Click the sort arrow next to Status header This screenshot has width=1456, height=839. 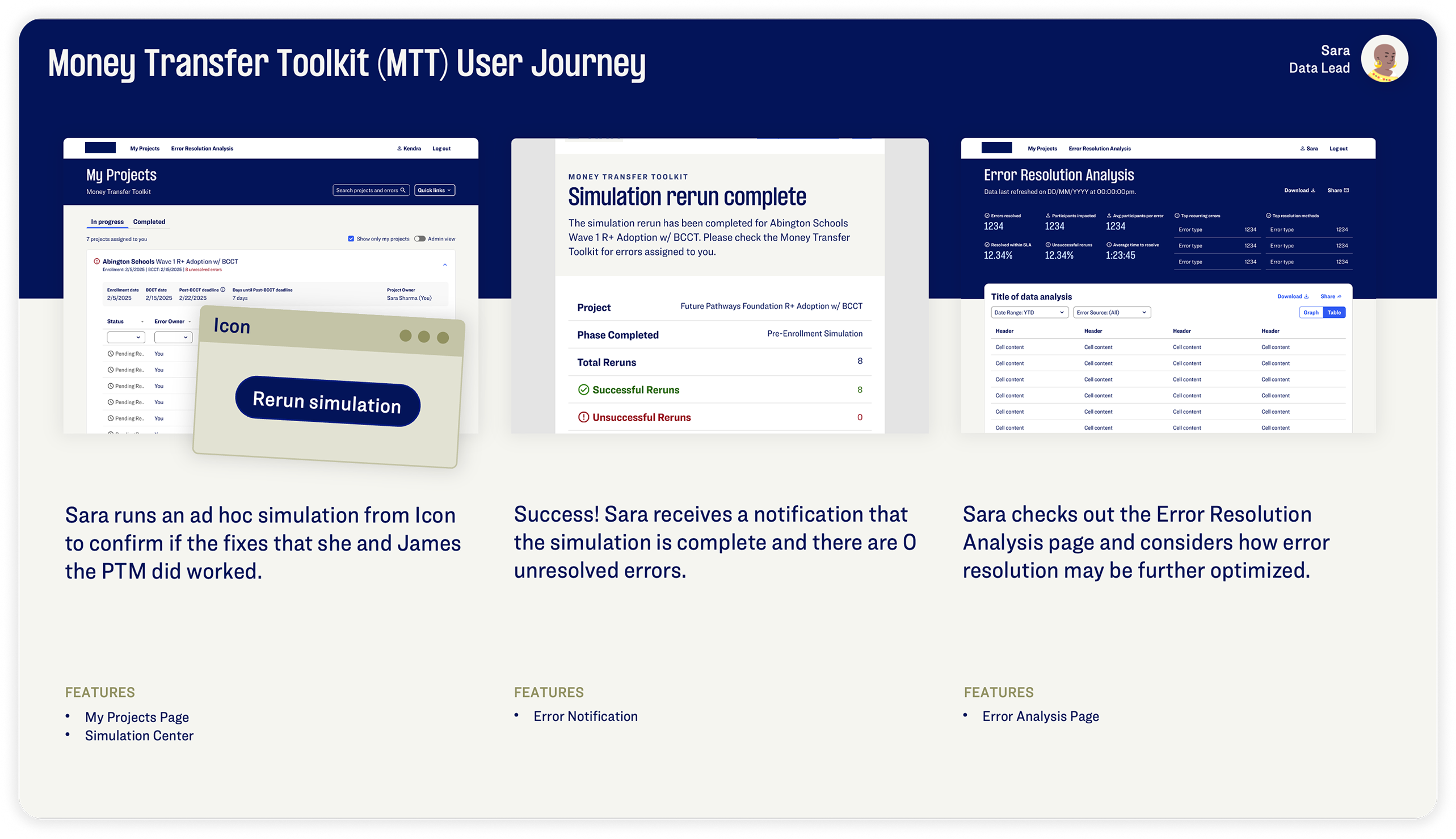tap(142, 321)
